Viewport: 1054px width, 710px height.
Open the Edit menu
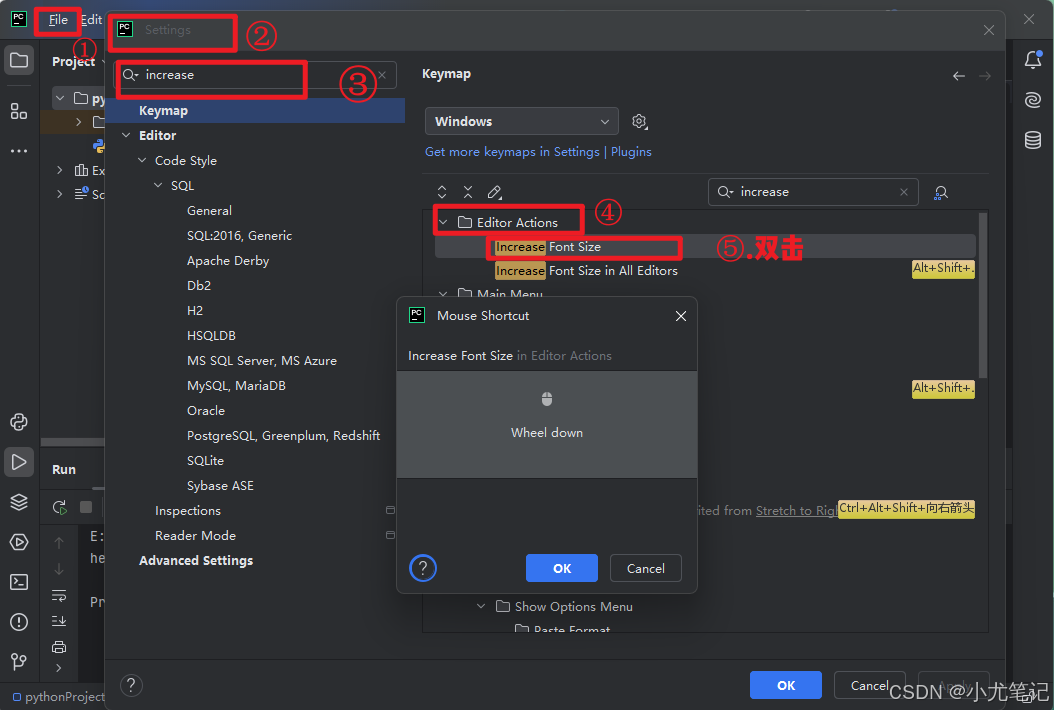pyautogui.click(x=91, y=19)
